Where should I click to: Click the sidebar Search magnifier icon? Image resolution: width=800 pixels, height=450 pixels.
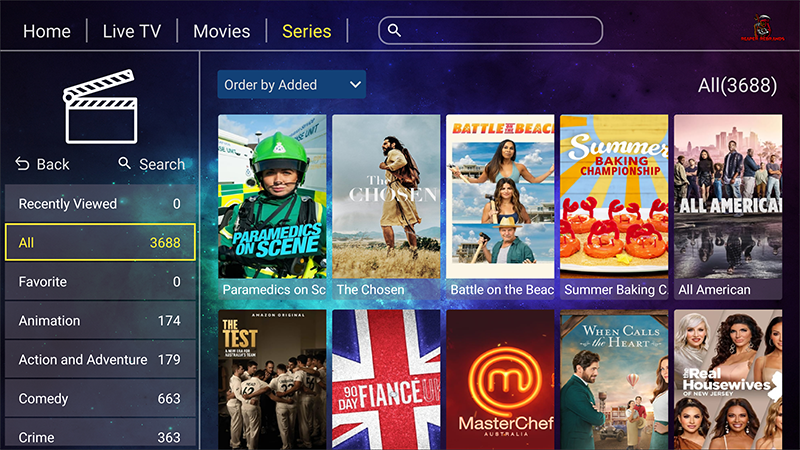[124, 163]
